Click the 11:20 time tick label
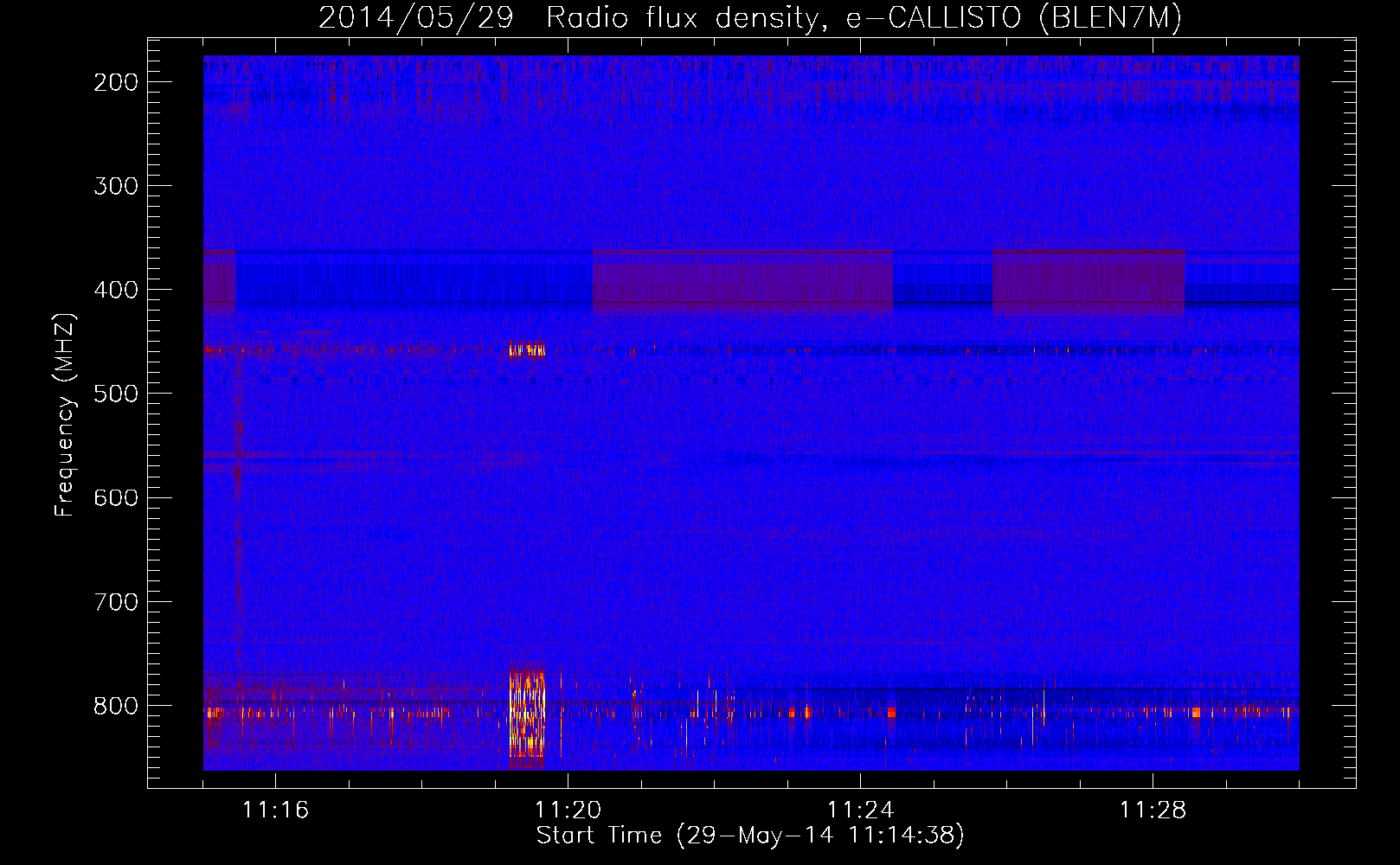This screenshot has height=865, width=1400. (568, 811)
